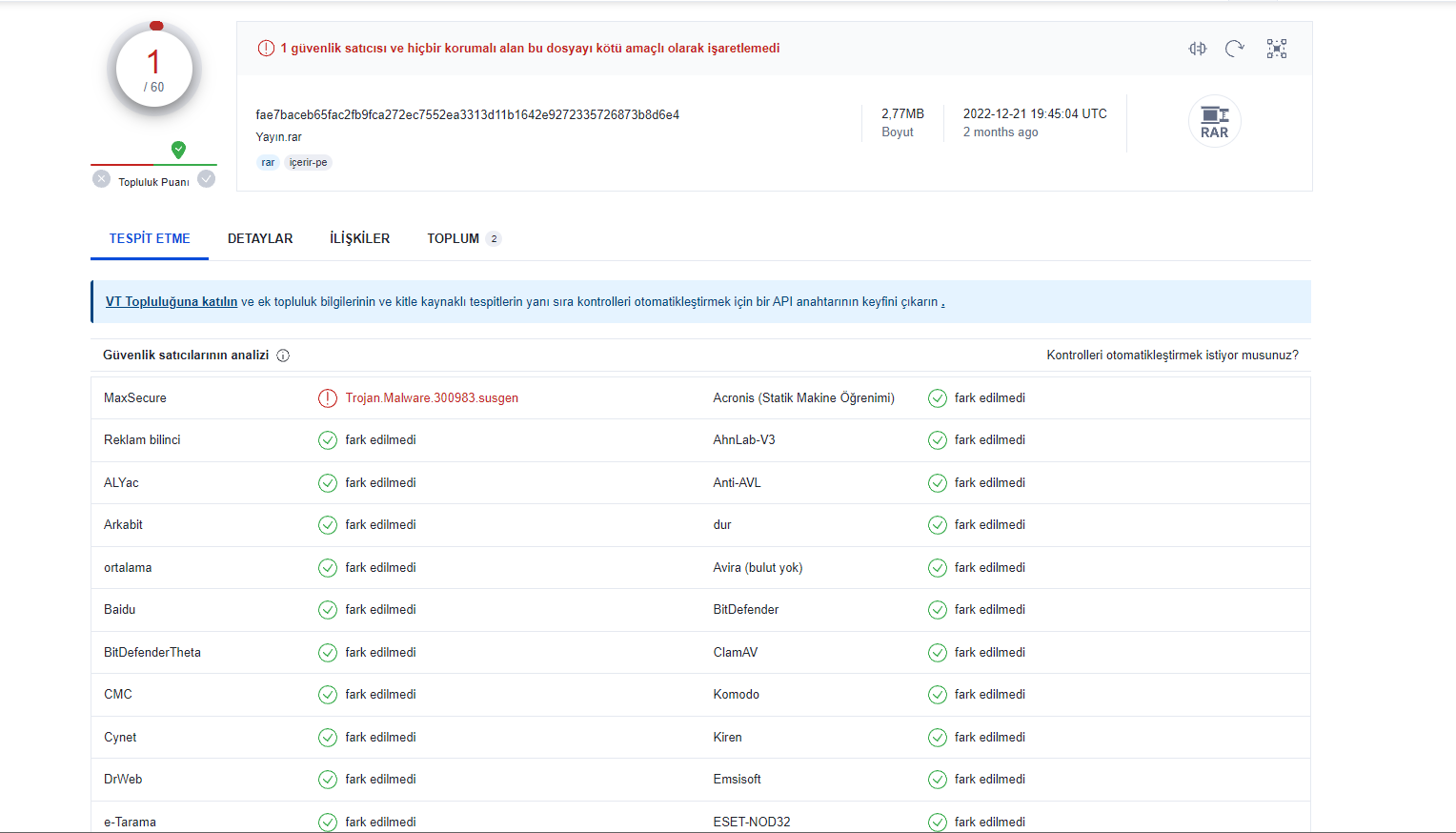Click the TESPİT ETME tab
Image resolution: width=1456 pixels, height=833 pixels.
[x=150, y=238]
